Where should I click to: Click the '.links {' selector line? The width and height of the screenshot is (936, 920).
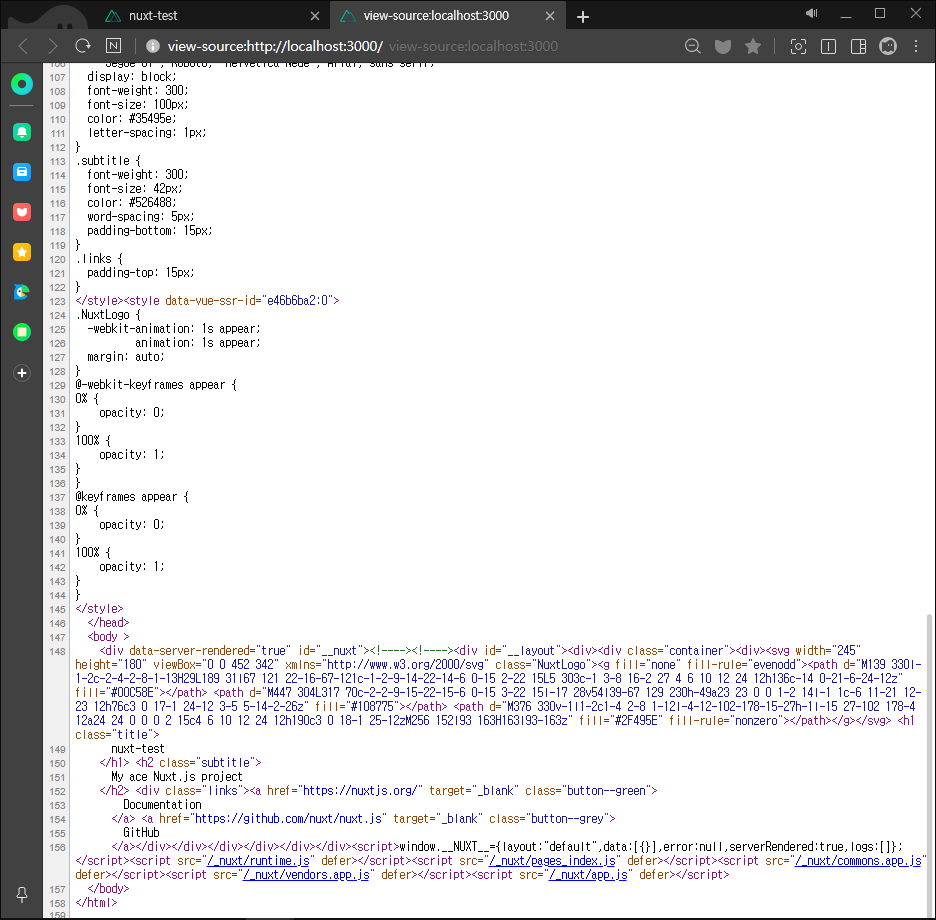(x=99, y=259)
